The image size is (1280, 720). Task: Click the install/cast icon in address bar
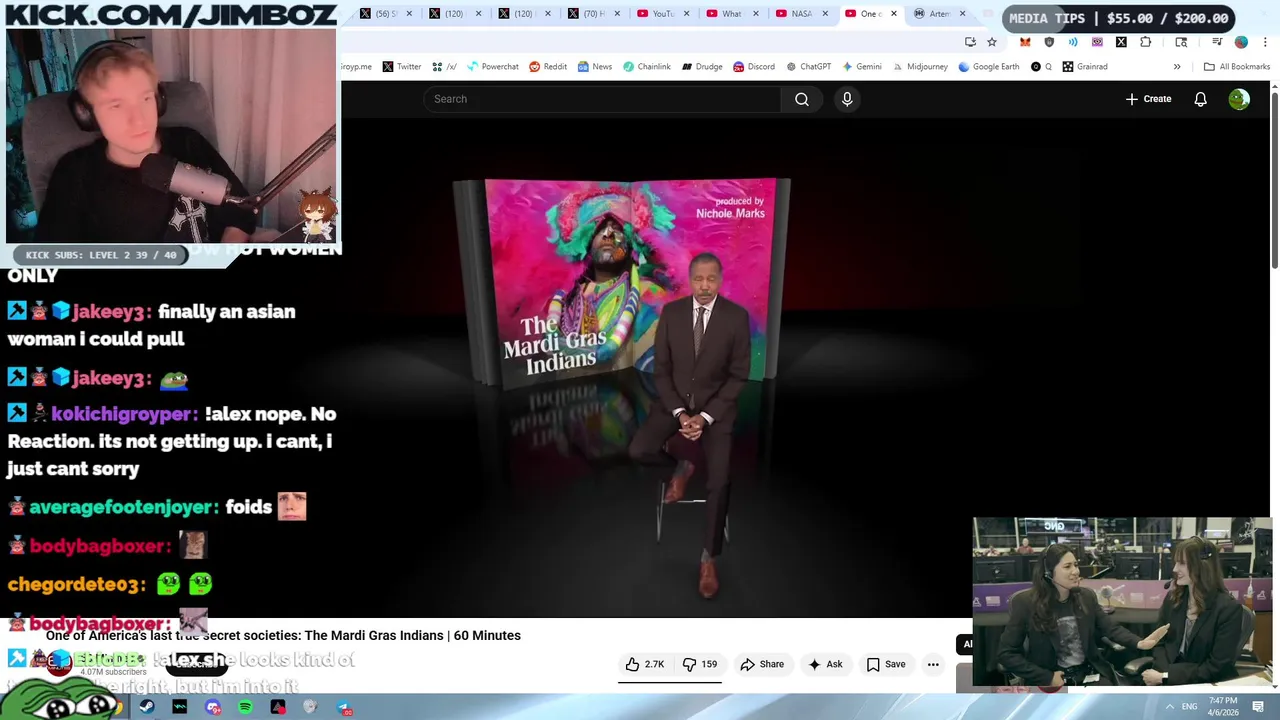[x=970, y=42]
